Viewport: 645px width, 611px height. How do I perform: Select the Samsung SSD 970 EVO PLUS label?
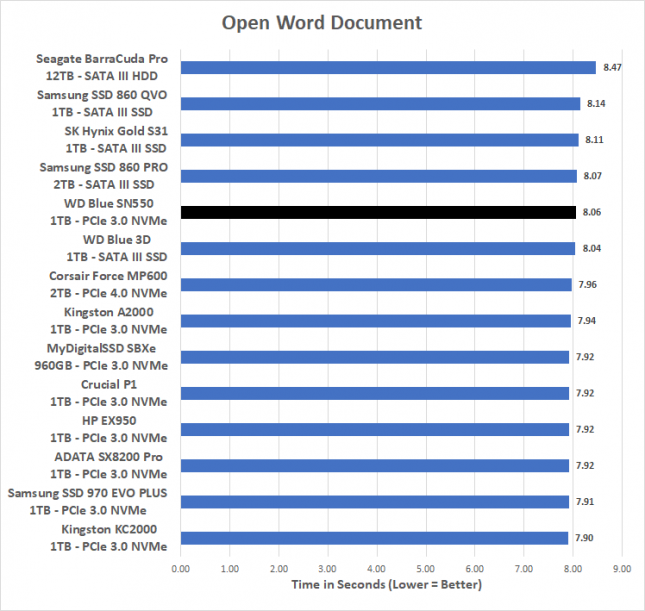tap(88, 502)
